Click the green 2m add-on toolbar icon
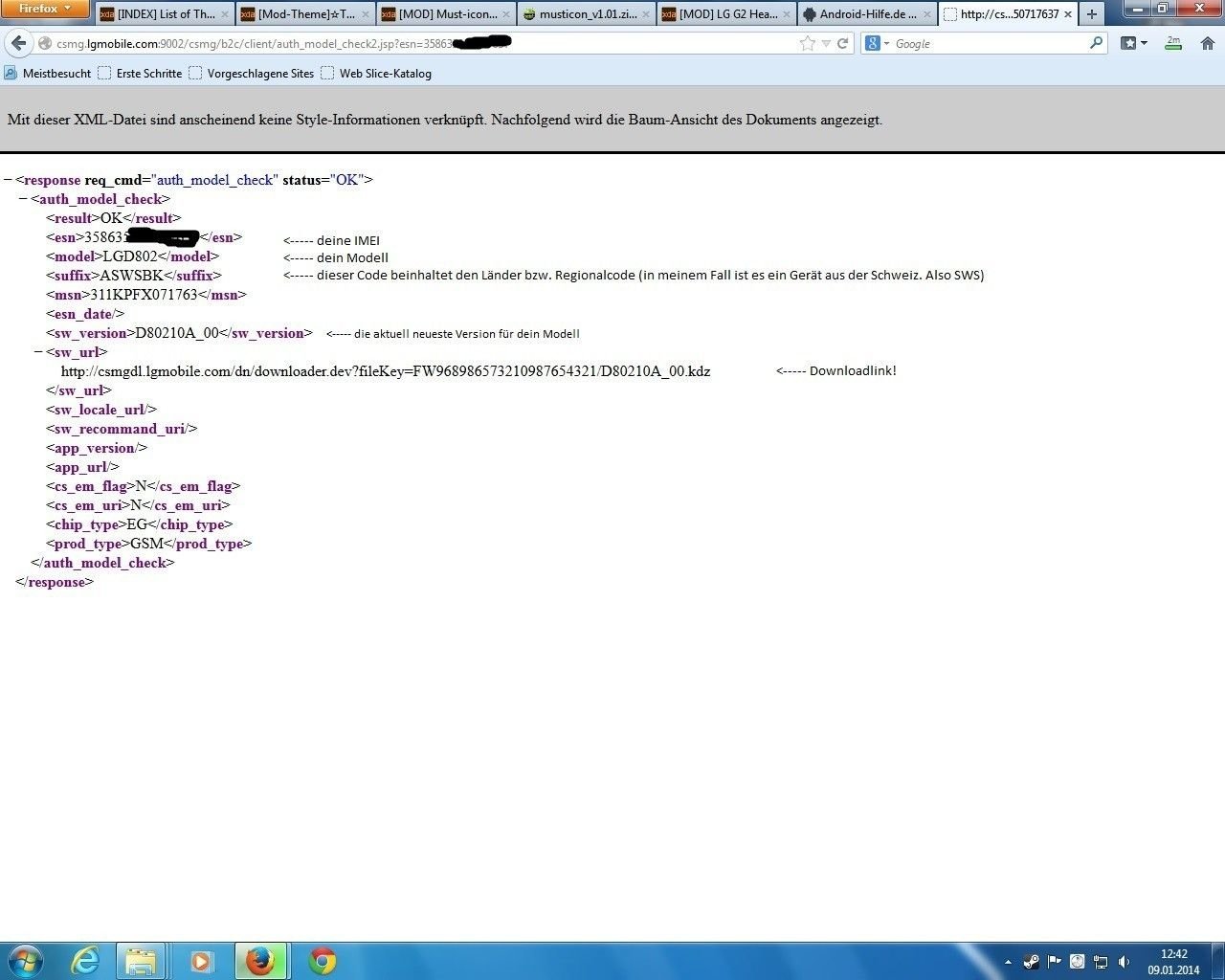Viewport: 1225px width, 980px height. point(1173,43)
